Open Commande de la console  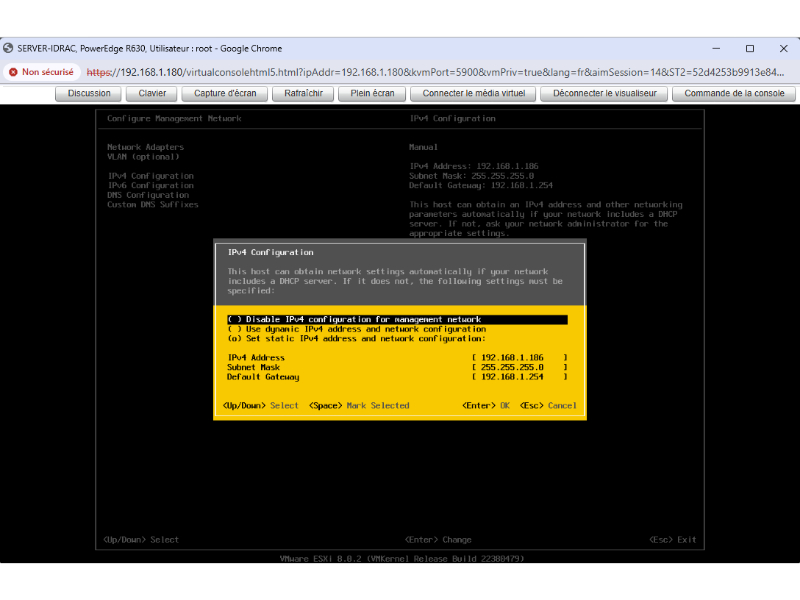click(x=734, y=93)
